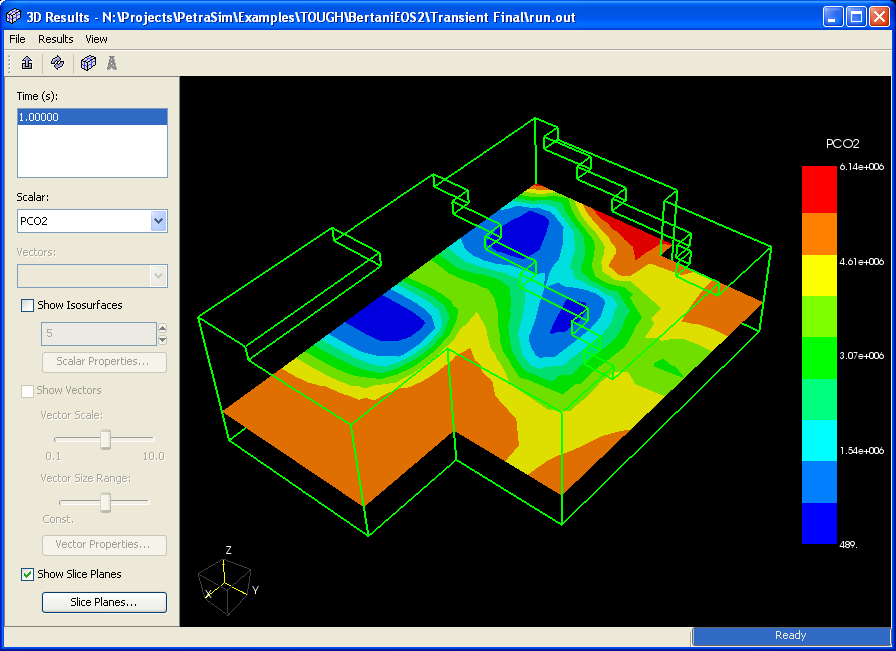Screen dimensions: 896x651
Task: Click the well derrick toolbar icon
Action: [112, 63]
